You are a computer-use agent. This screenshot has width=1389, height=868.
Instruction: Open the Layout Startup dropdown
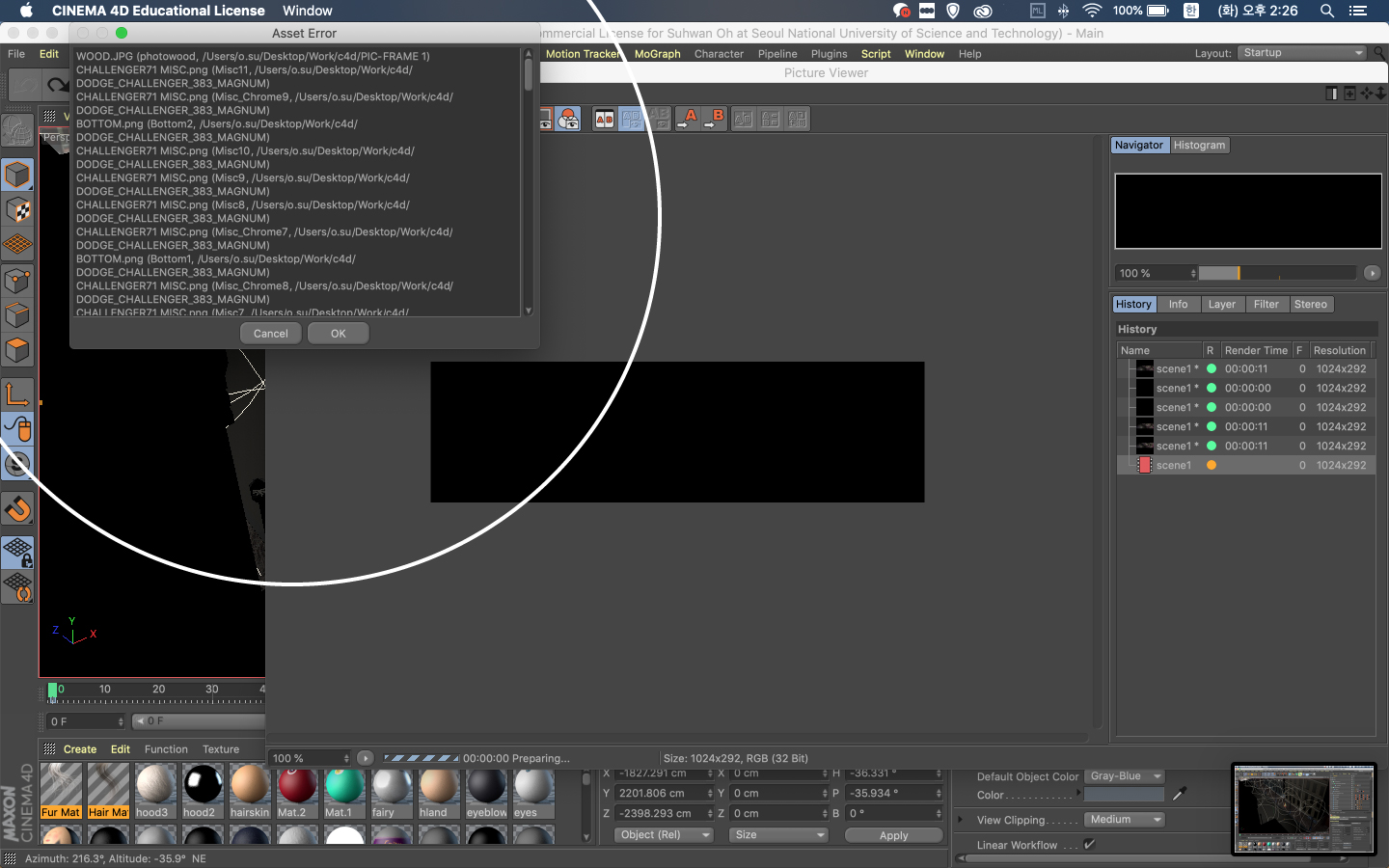click(1302, 53)
